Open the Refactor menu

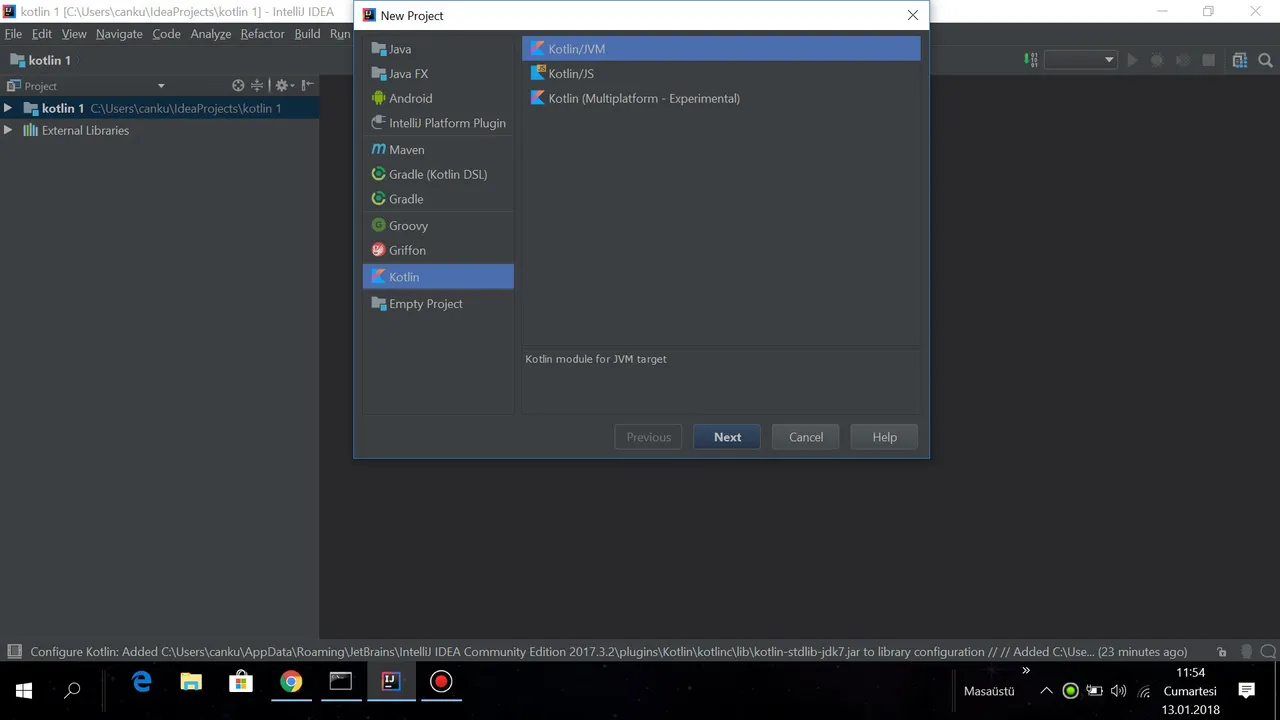click(262, 34)
